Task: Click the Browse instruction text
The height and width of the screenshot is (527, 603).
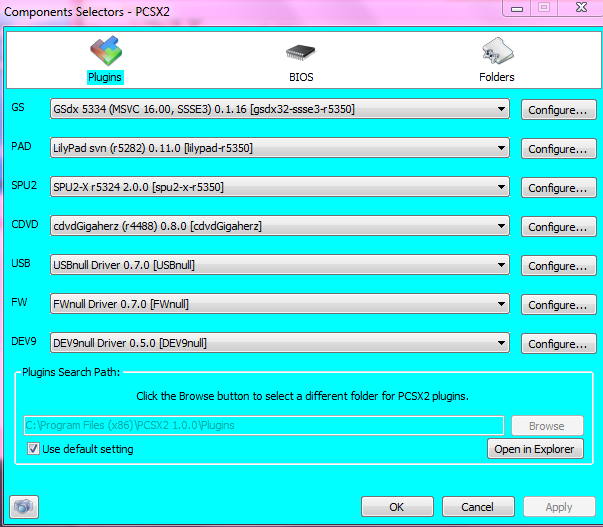Action: tap(302, 396)
